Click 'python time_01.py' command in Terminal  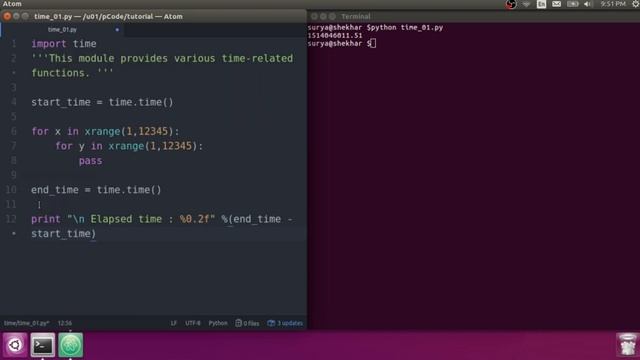407,28
